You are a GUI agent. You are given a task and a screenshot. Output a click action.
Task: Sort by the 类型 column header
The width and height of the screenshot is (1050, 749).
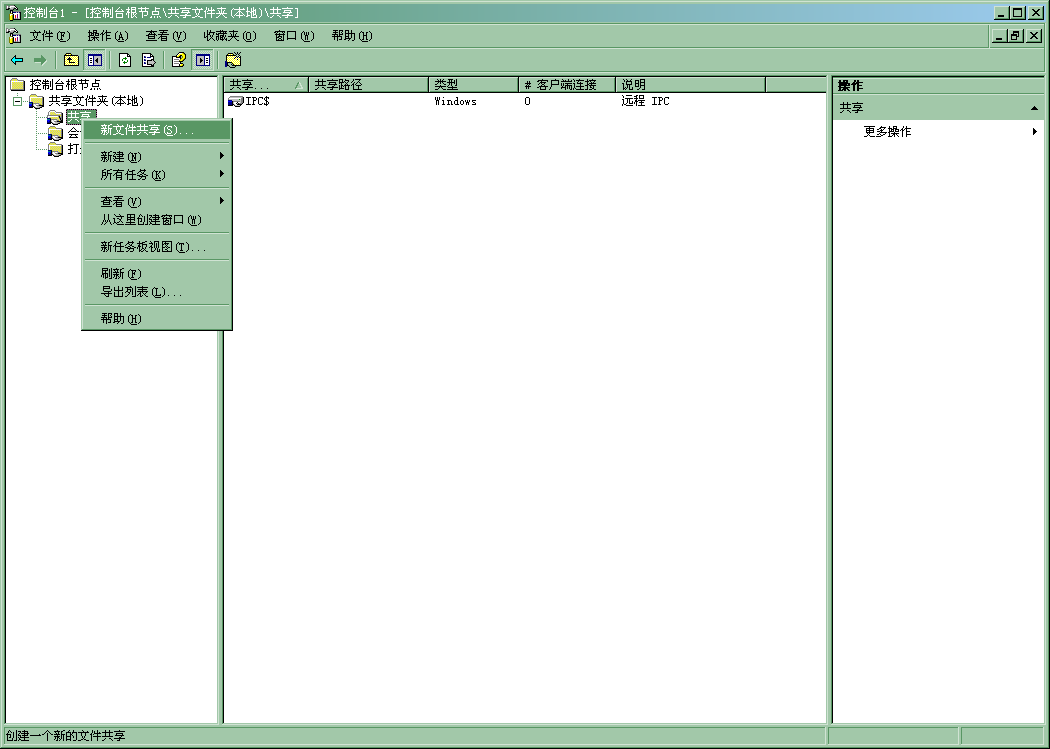tap(473, 84)
